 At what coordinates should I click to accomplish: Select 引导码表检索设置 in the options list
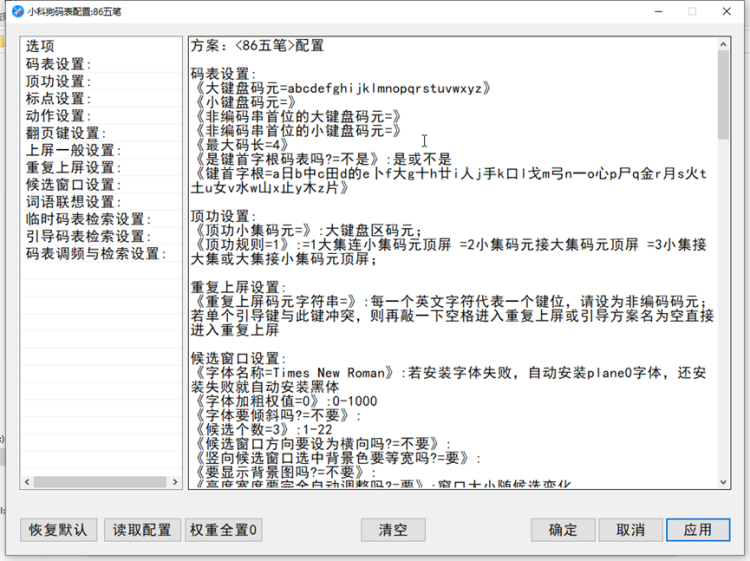[101, 236]
